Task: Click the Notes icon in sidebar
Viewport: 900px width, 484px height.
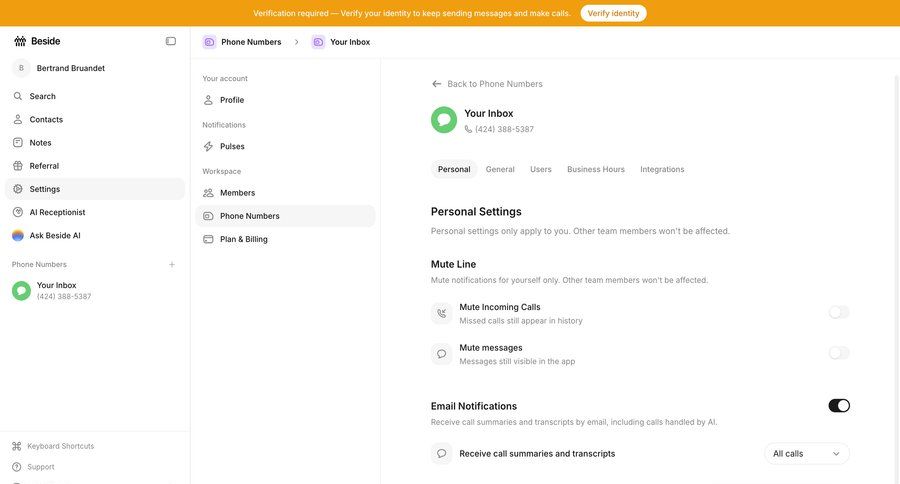Action: (18, 142)
